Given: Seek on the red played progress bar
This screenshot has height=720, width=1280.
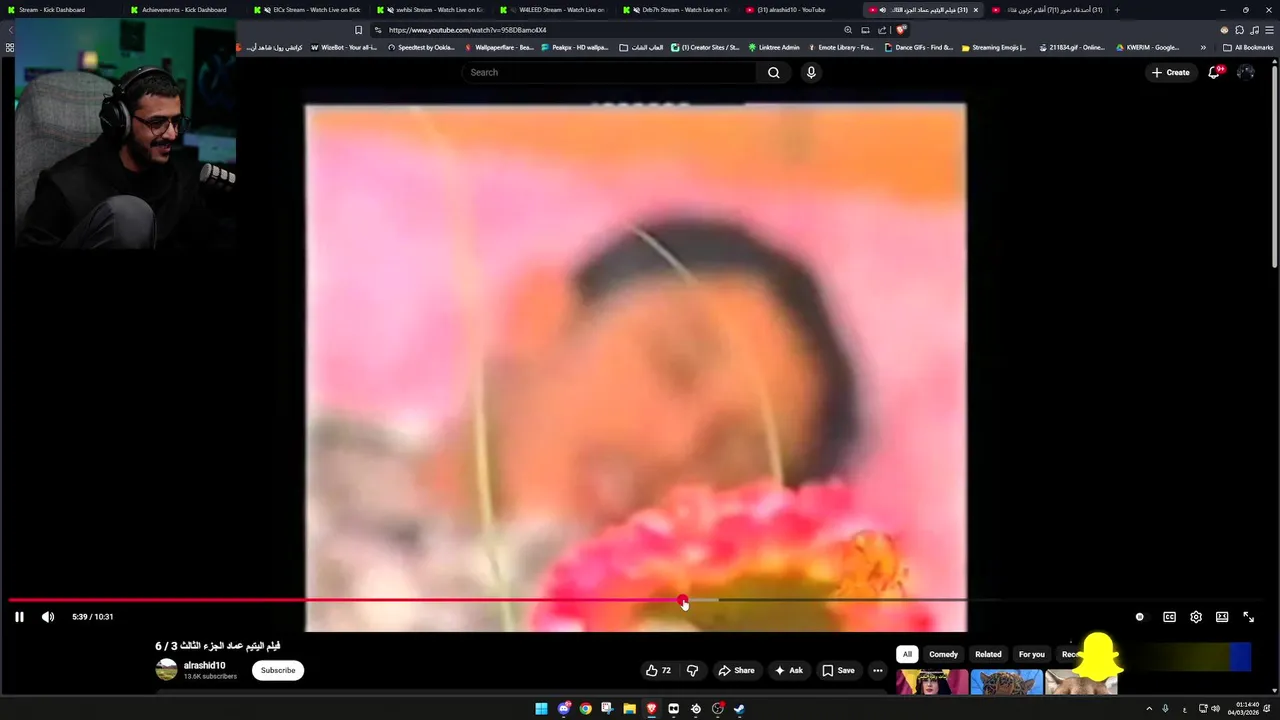Looking at the screenshot, I should point(345,600).
